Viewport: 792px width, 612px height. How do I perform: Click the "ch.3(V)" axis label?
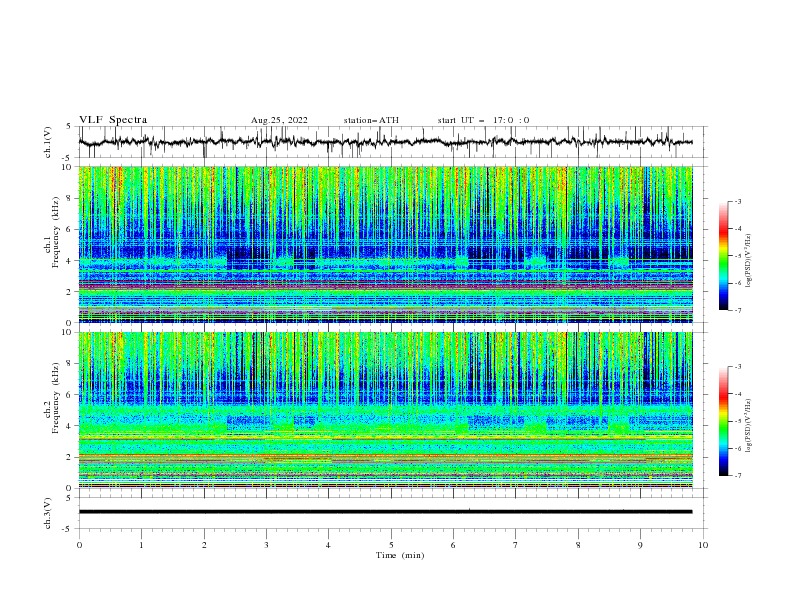(48, 513)
